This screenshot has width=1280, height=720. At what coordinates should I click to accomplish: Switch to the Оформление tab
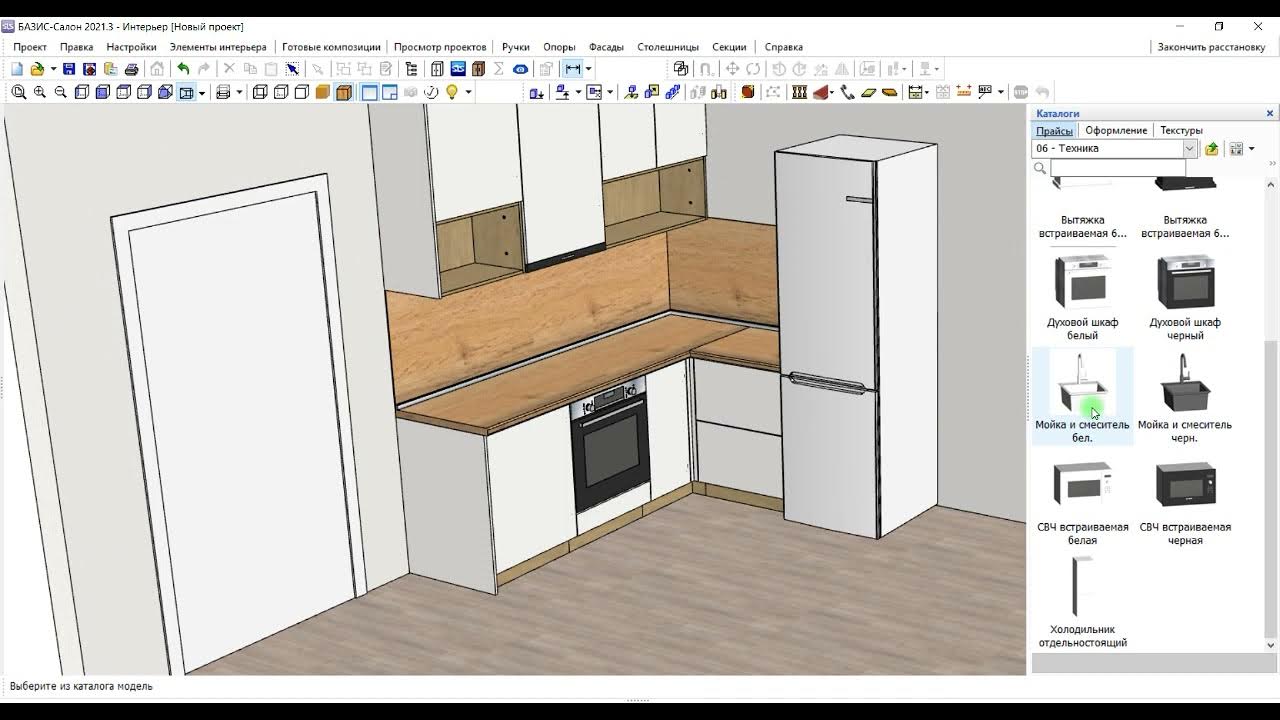pyautogui.click(x=1116, y=130)
